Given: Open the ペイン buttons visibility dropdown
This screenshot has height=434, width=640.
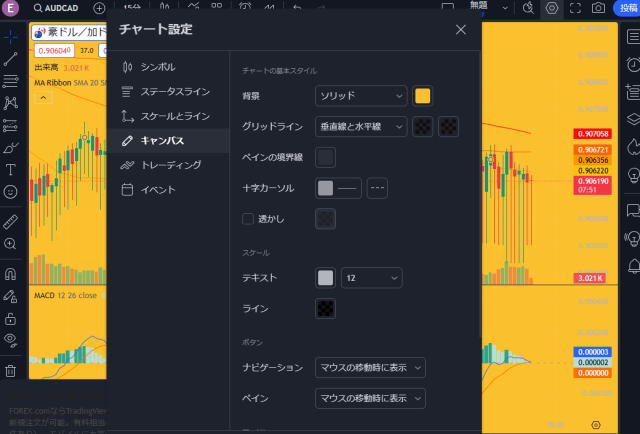Looking at the screenshot, I should 370,398.
